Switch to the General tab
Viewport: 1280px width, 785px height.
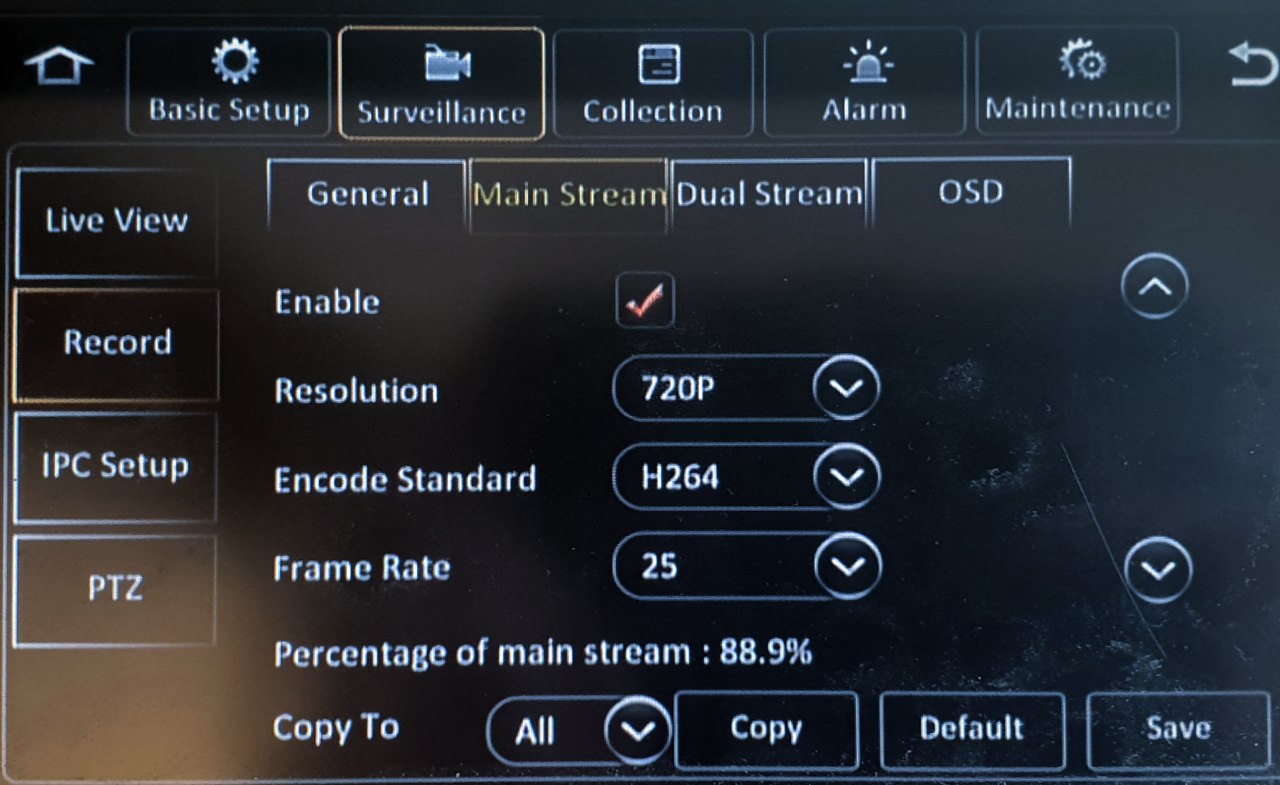pyautogui.click(x=367, y=195)
